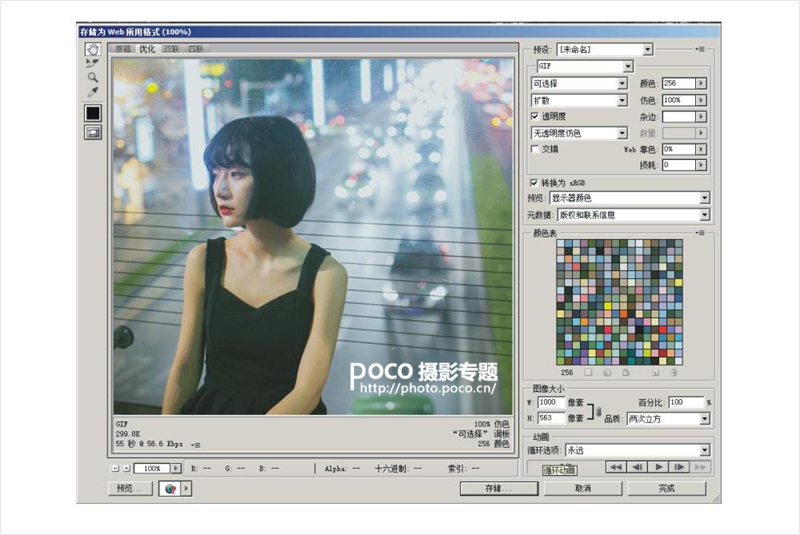Open the 颜色 count arrow
Viewport: 800px width, 535px height.
701,83
